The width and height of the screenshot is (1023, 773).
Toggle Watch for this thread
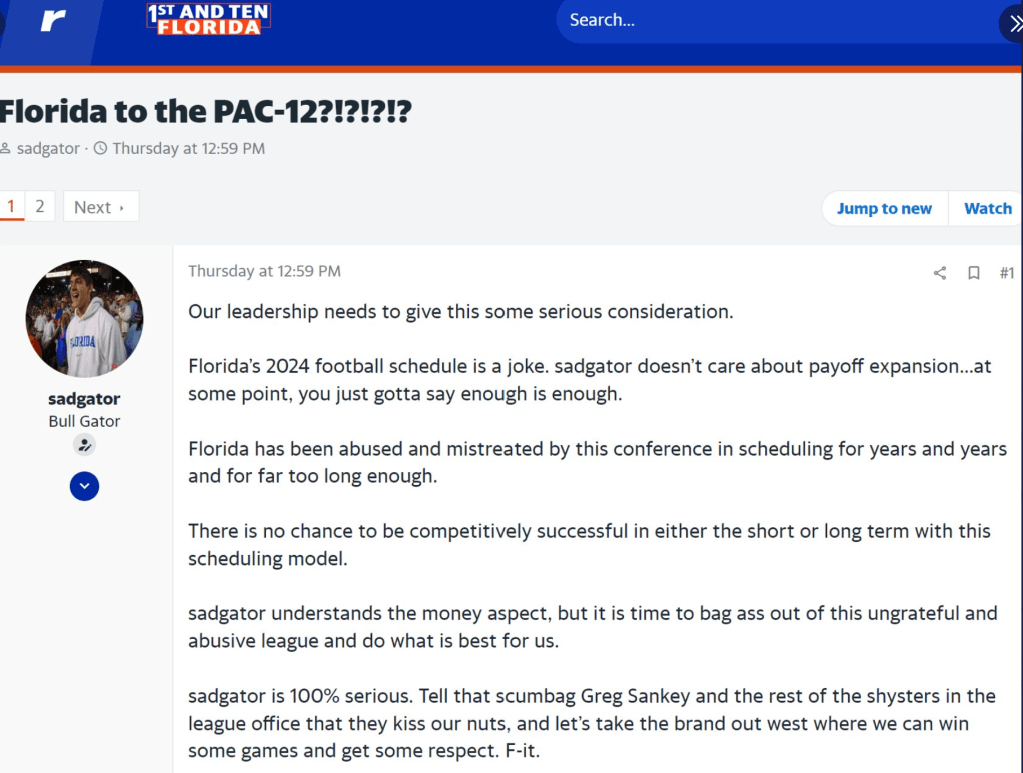[987, 208]
